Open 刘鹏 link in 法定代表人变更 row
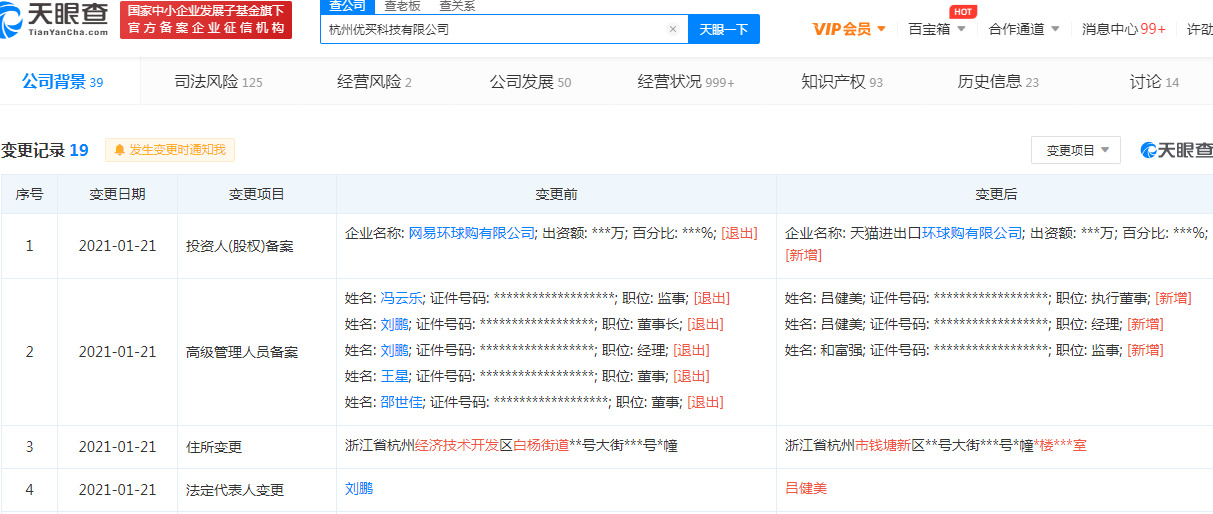 (x=359, y=489)
